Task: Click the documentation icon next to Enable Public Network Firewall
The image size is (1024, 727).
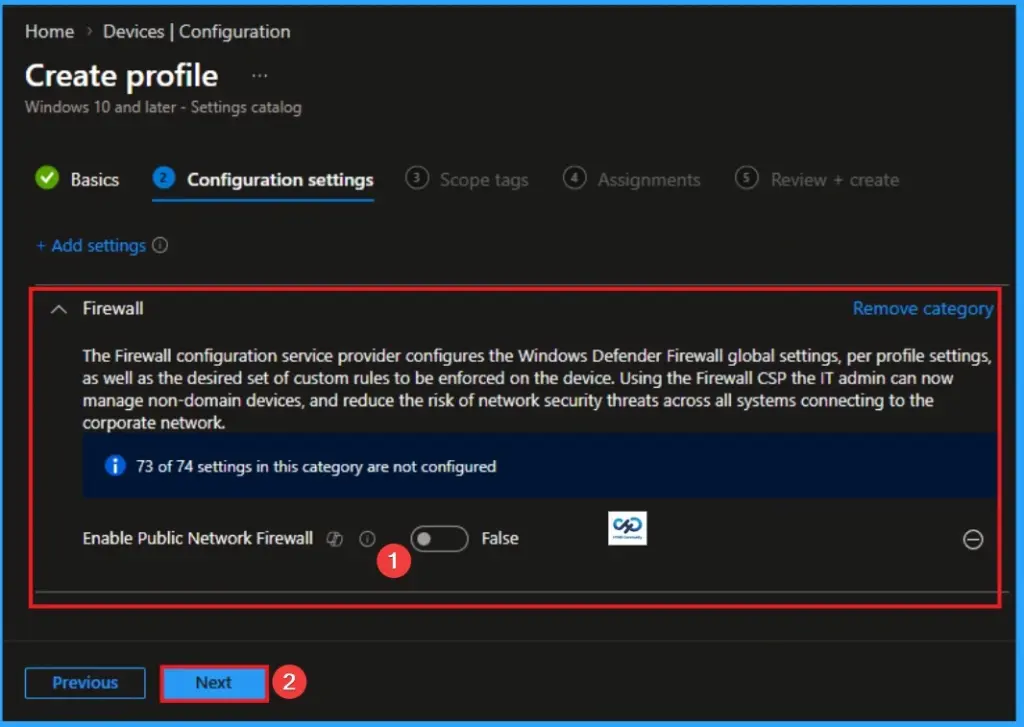Action: [334, 538]
